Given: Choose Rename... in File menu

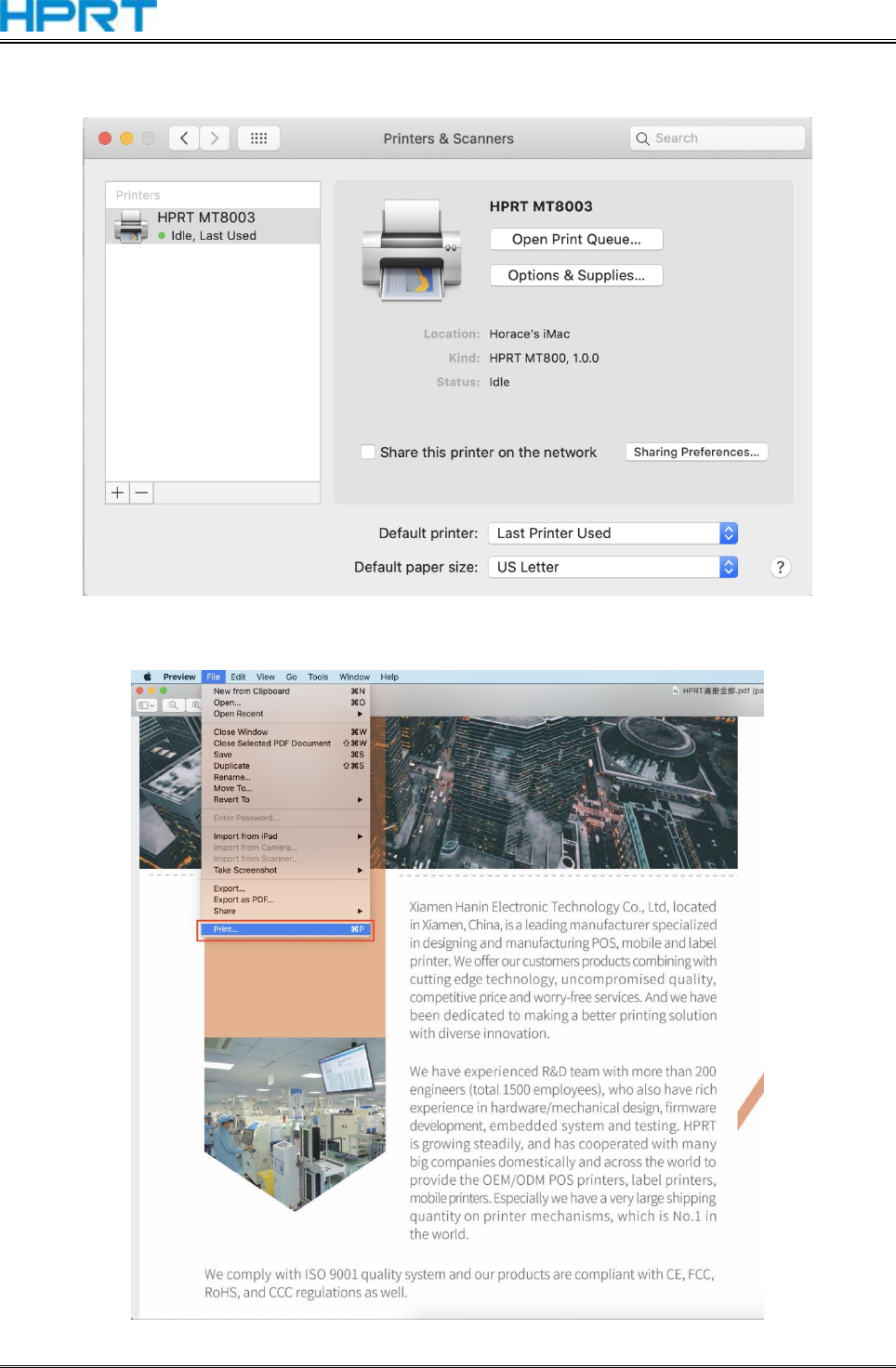Looking at the screenshot, I should coord(288,777).
